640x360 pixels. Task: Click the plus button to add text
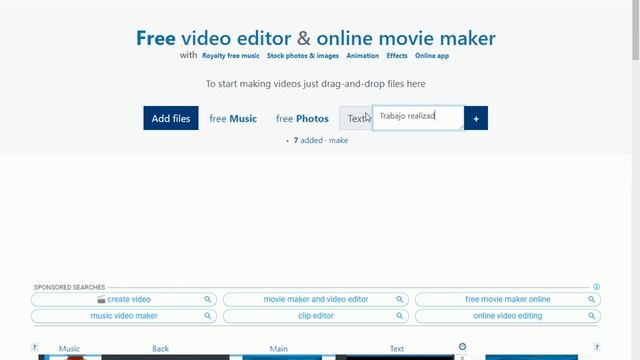(x=476, y=118)
